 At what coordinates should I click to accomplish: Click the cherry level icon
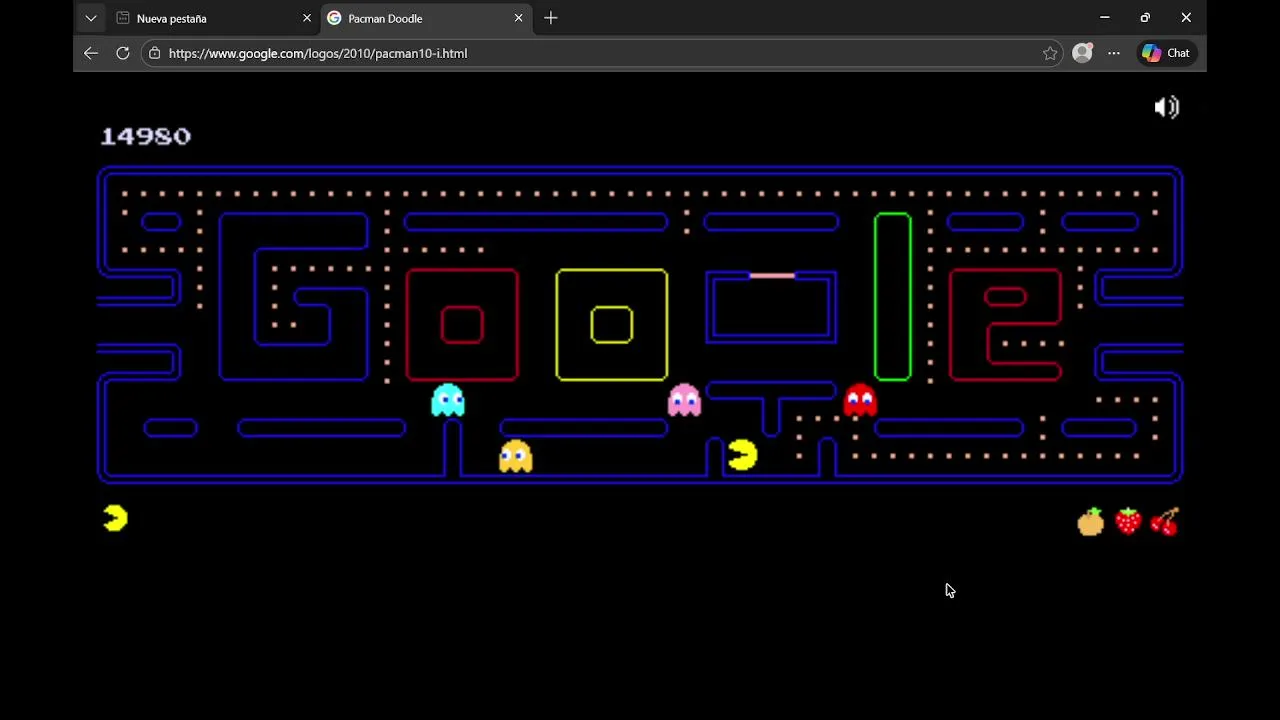(x=1165, y=521)
